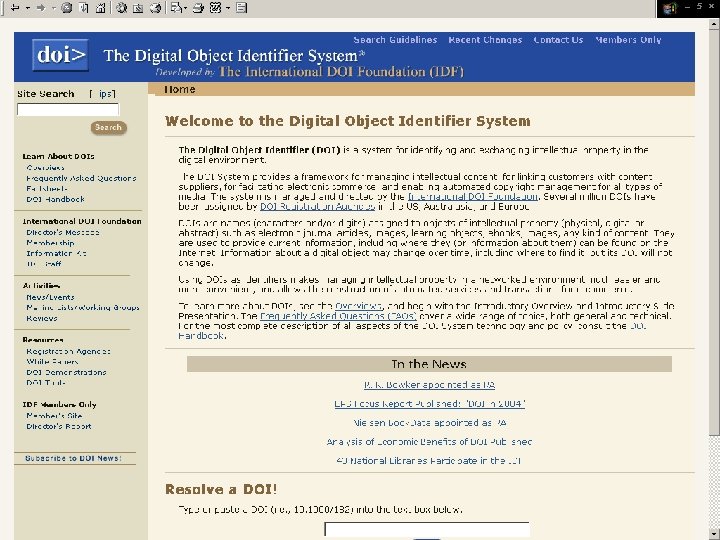This screenshot has height=540, width=720.
Task: Open Membership sidebar link
Action: (x=50, y=243)
